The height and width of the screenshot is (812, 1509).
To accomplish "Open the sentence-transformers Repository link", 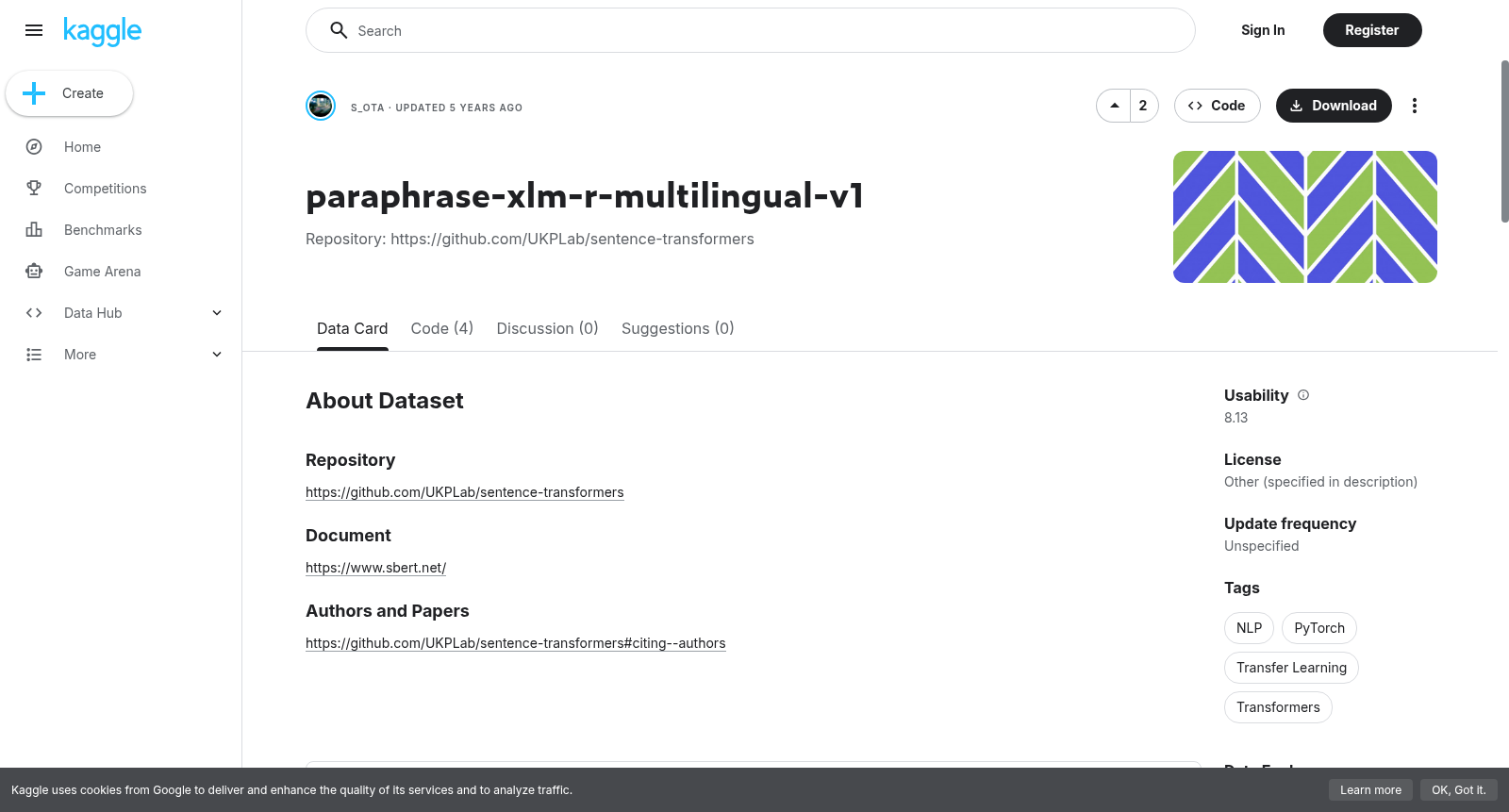I will 465,492.
